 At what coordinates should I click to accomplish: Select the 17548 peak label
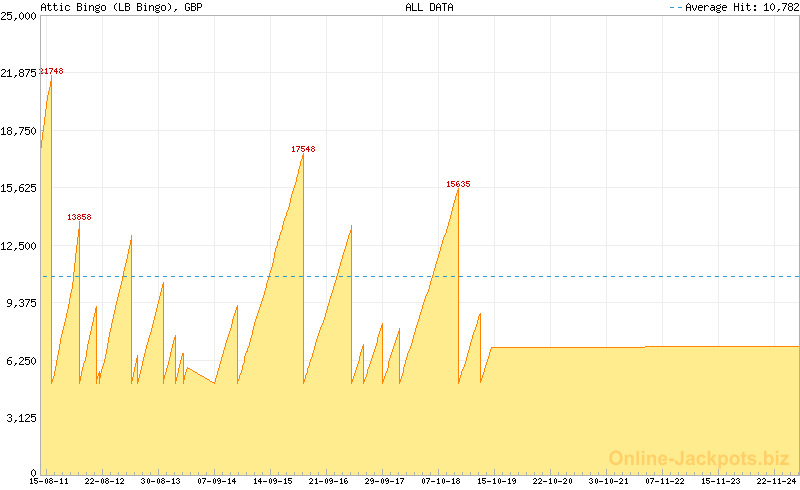[303, 149]
